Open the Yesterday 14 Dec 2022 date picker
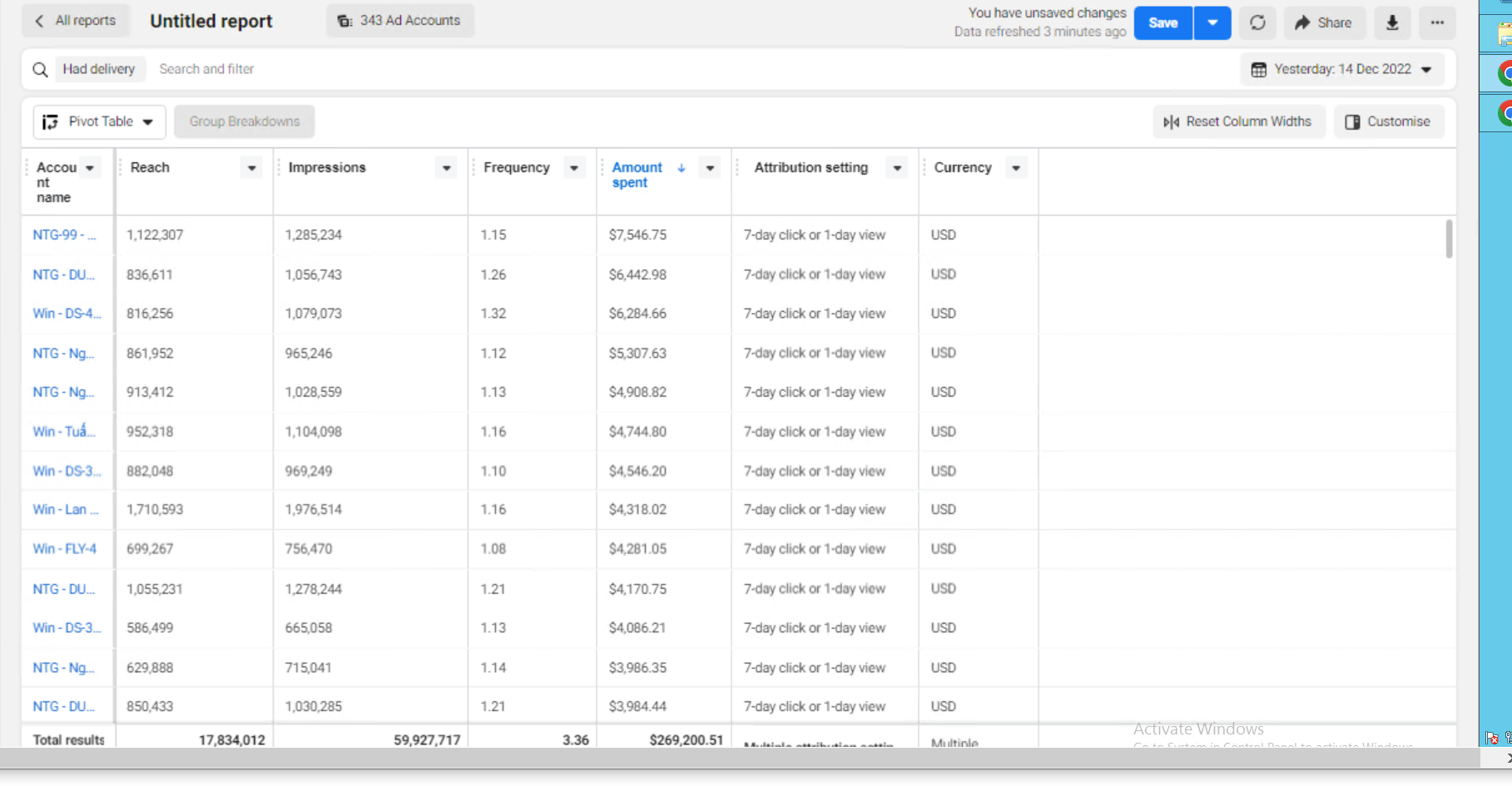Viewport: 1512px width, 786px height. point(1341,69)
